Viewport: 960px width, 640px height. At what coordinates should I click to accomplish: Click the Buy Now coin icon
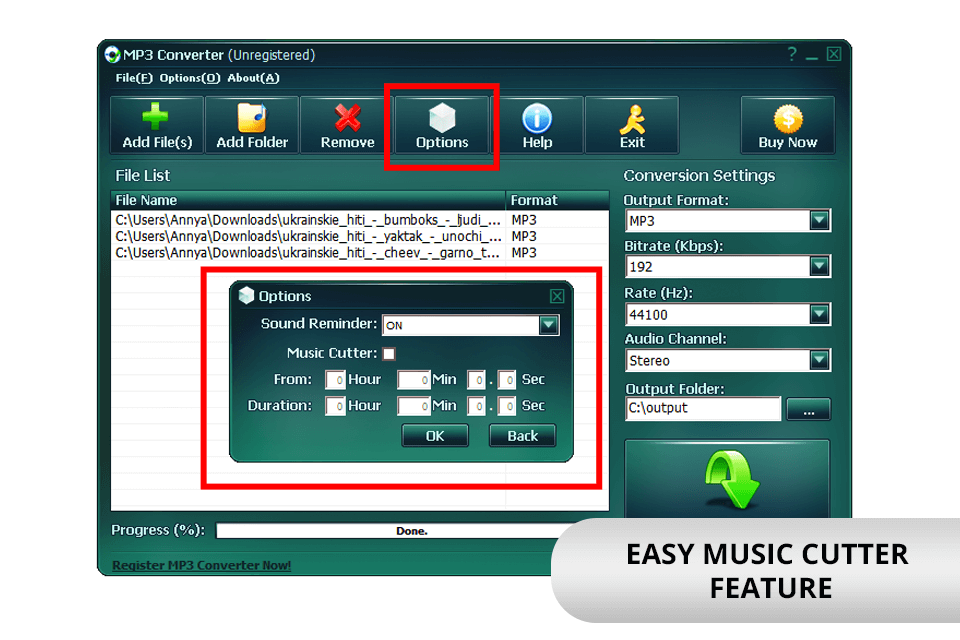787,118
